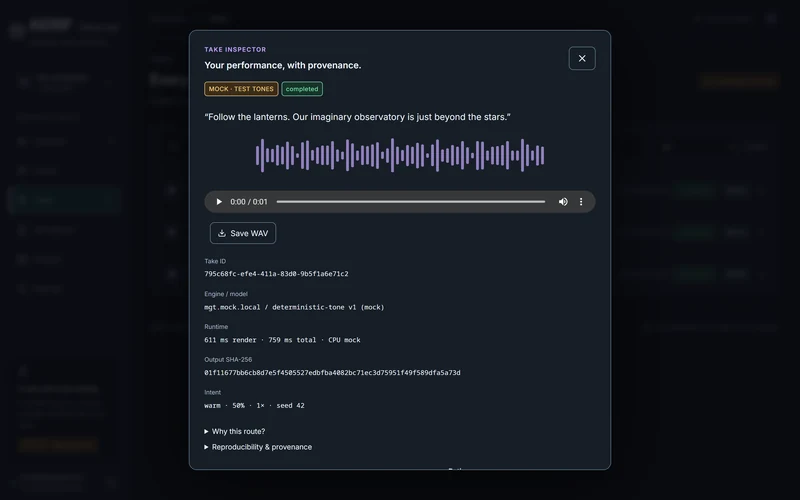800x500 pixels.
Task: Click the quoted line 'Follow the lanterns…'
Action: tap(357, 117)
